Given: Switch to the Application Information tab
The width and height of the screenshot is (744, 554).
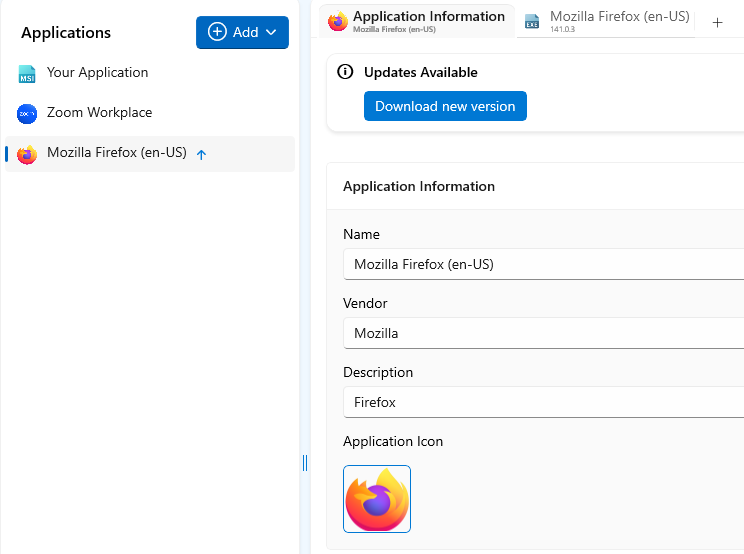Looking at the screenshot, I should click(428, 17).
